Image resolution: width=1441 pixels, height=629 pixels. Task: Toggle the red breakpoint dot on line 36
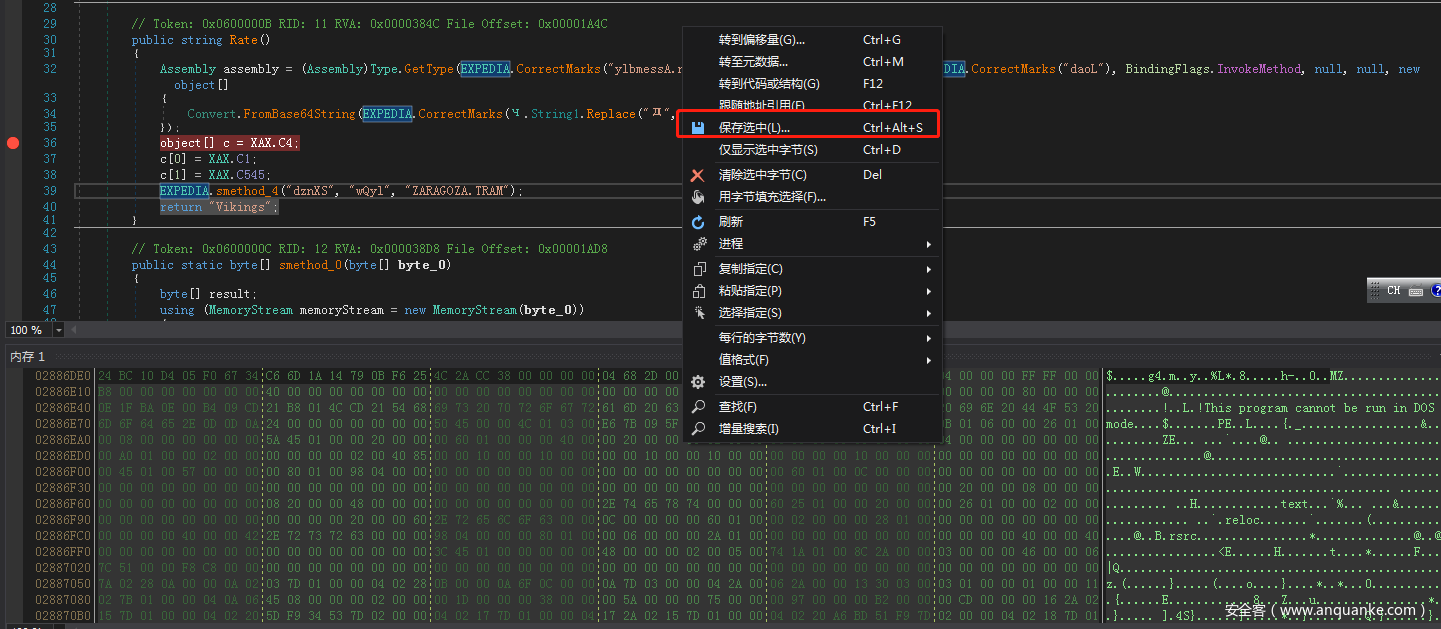(x=13, y=143)
